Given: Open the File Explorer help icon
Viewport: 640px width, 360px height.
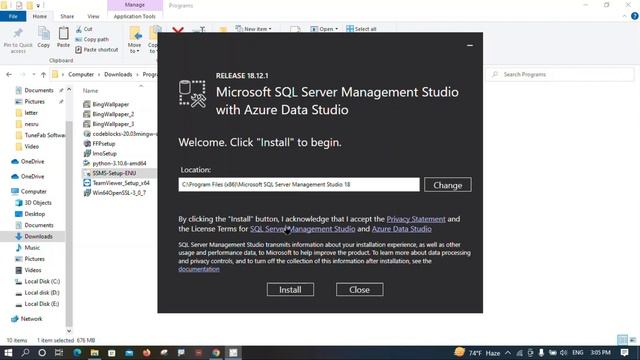Looking at the screenshot, I should (634, 16).
